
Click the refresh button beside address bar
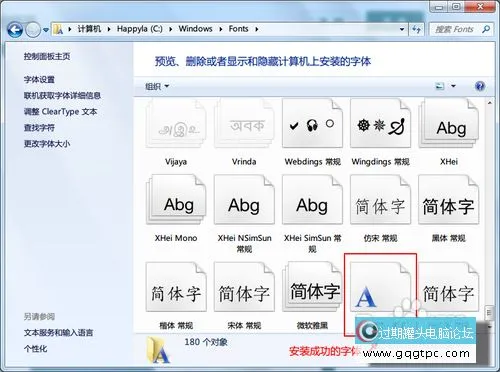[x=416, y=29]
